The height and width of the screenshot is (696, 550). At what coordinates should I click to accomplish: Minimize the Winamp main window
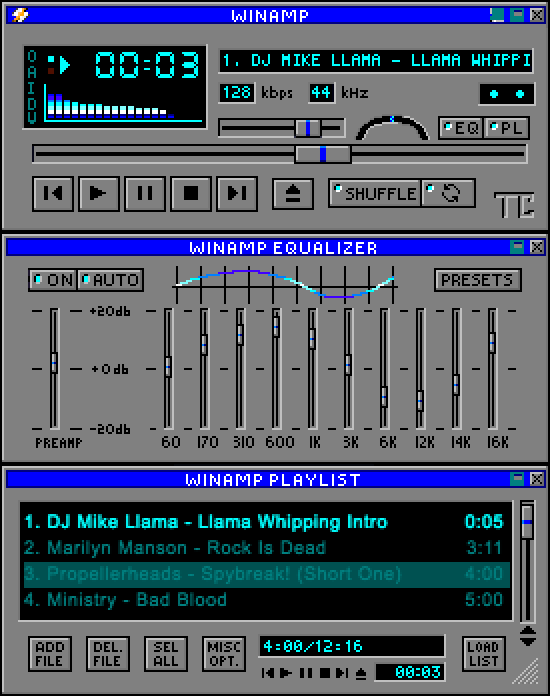click(497, 15)
